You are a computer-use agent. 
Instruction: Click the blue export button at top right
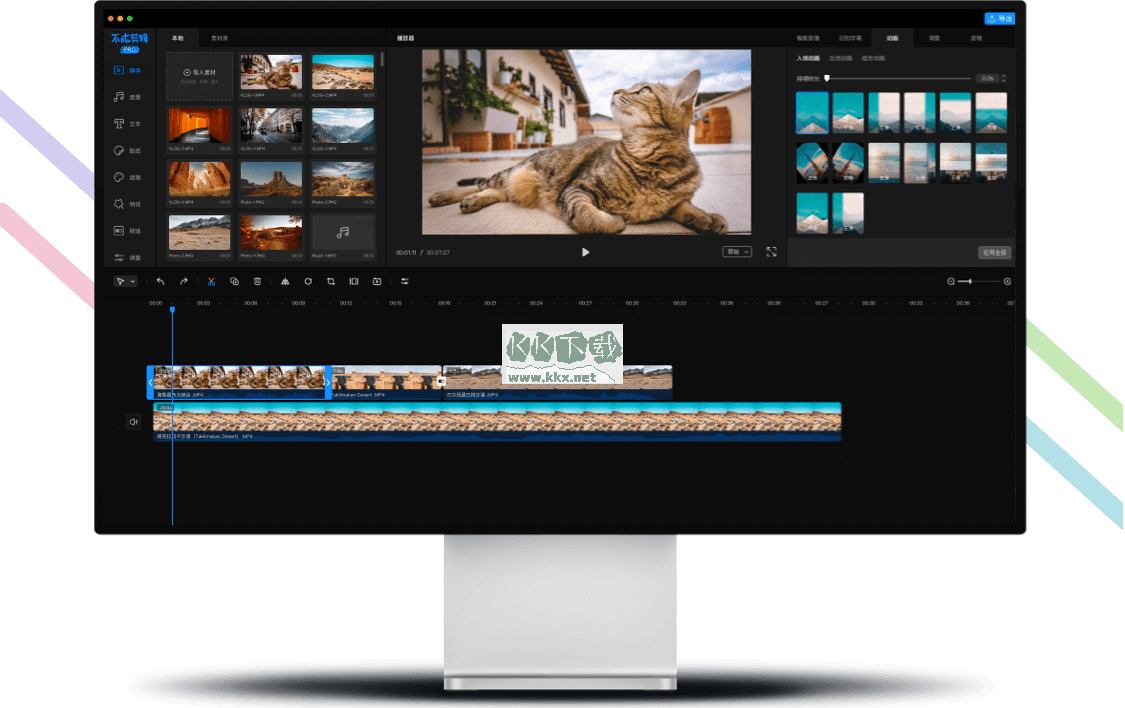[999, 18]
